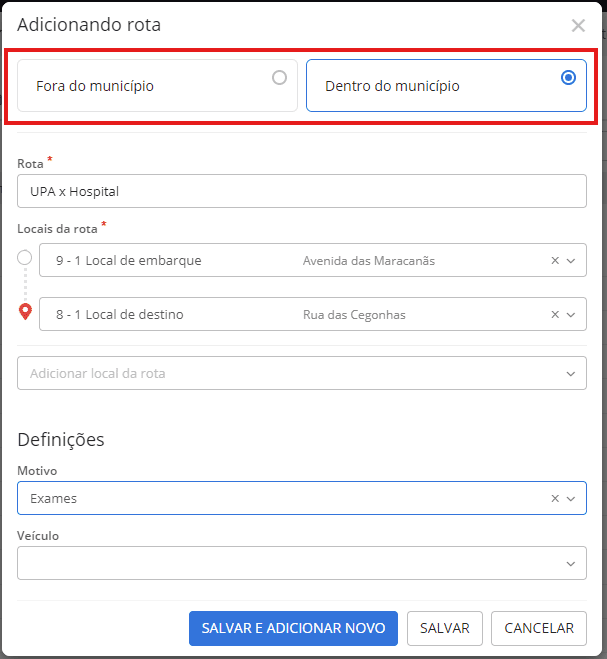The image size is (607, 659).
Task: Select the Fora do município radio option
Action: click(x=279, y=77)
